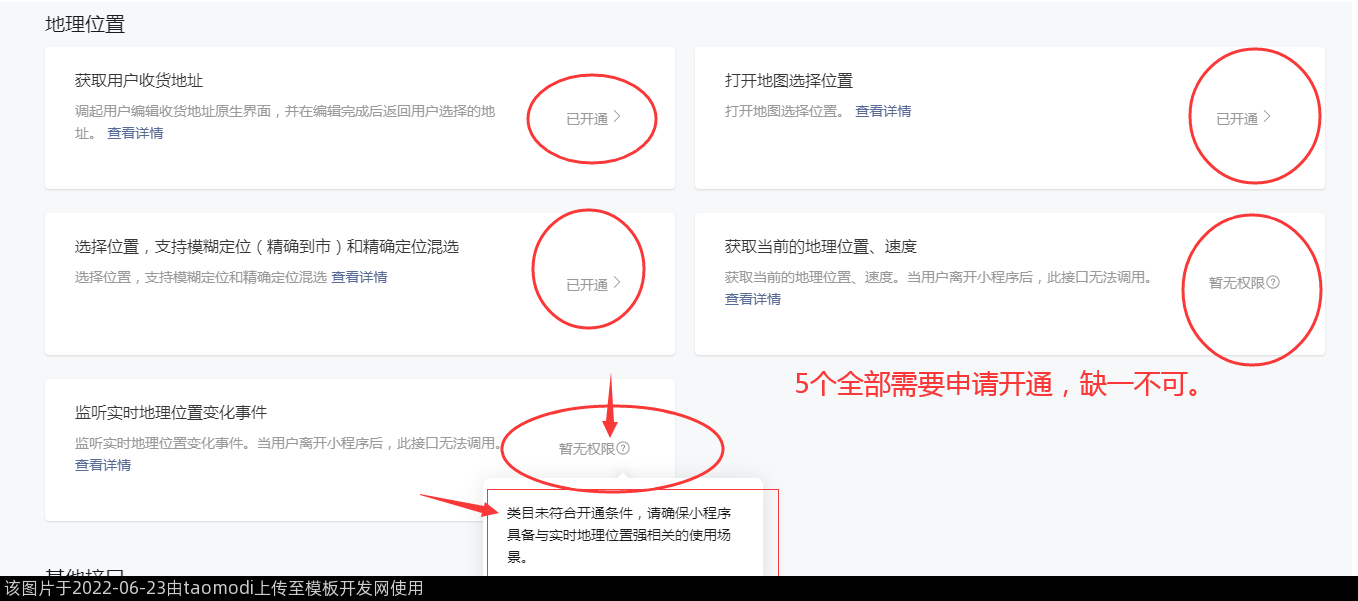Click the question-mark icon in 监听实时地理位置变化事件 card
Image resolution: width=1358 pixels, height=601 pixels.
(x=623, y=449)
